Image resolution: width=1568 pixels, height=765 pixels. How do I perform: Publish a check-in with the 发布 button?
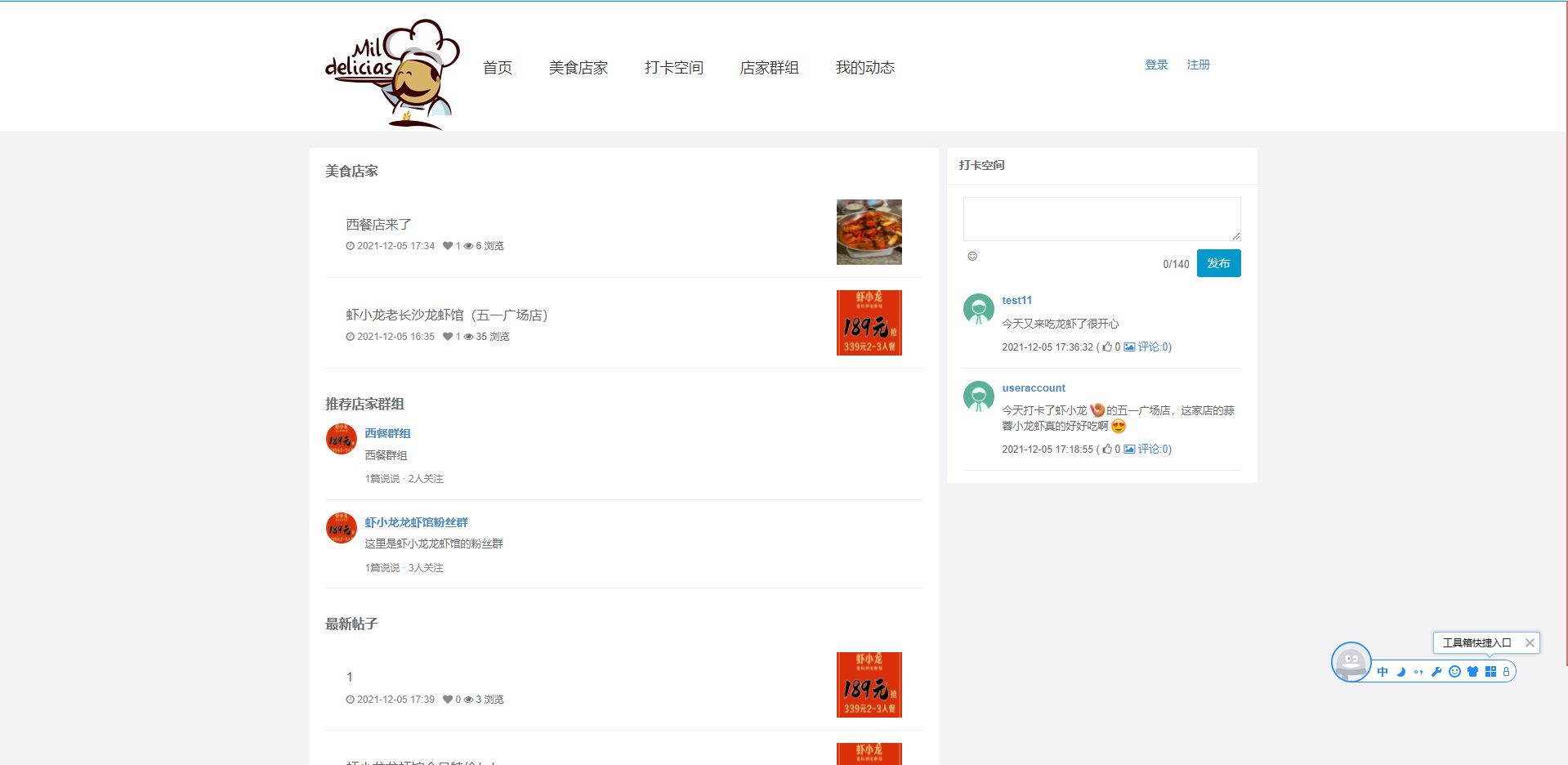coord(1218,263)
